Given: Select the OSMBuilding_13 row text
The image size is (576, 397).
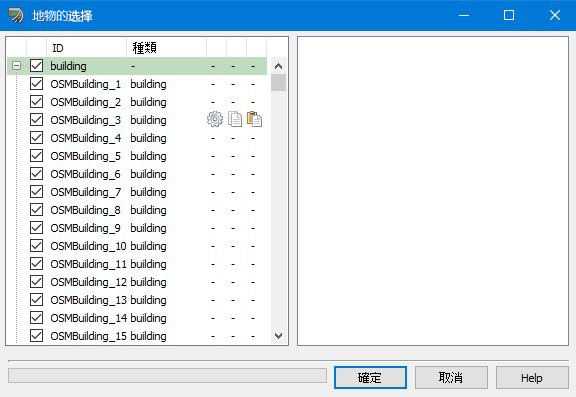Looking at the screenshot, I should click(x=89, y=300).
